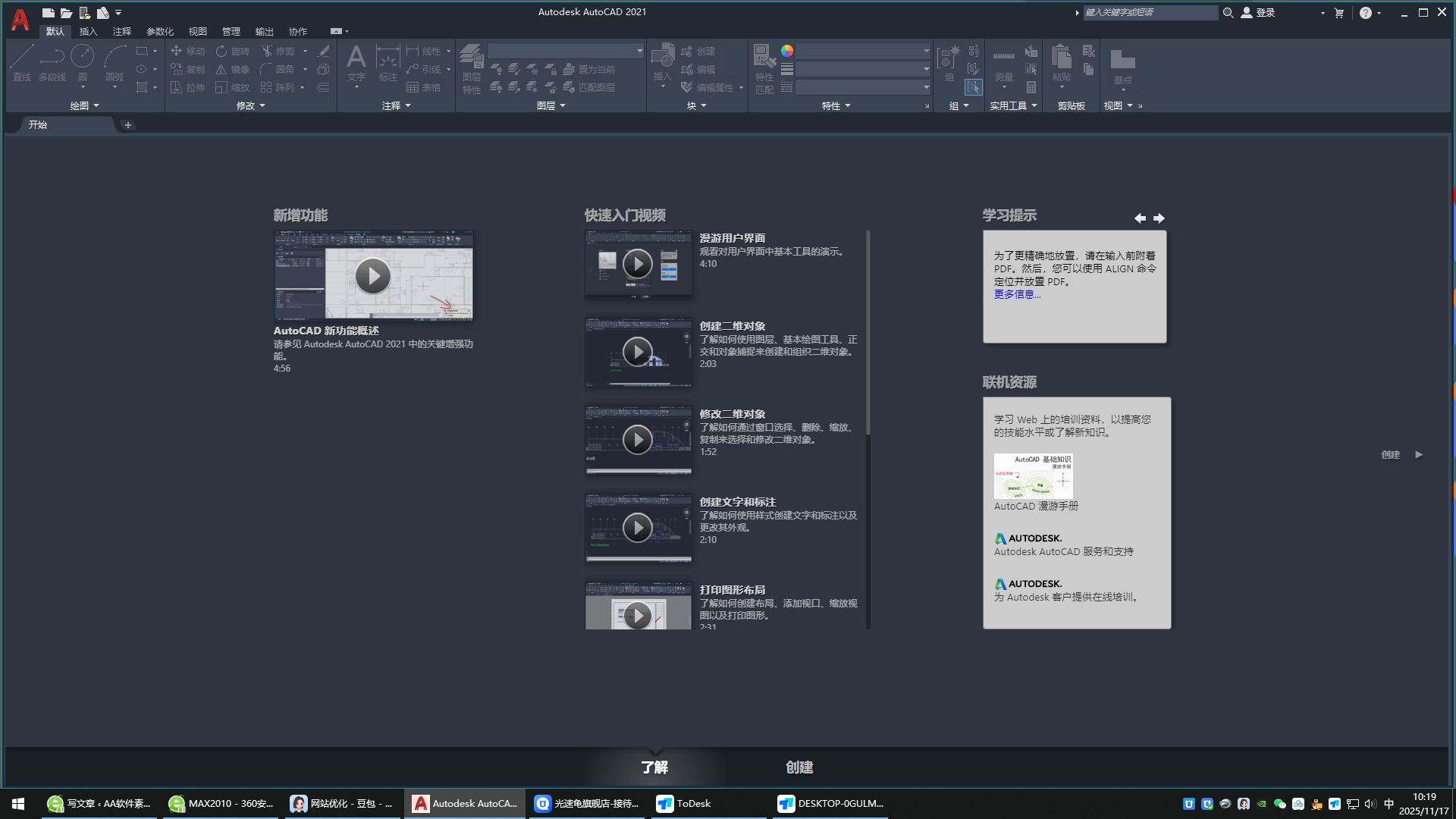The image size is (1456, 819).
Task: Click the shopping cart icon in title bar
Action: pos(1339,13)
